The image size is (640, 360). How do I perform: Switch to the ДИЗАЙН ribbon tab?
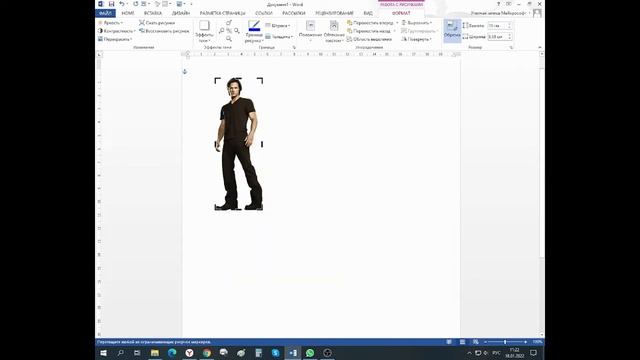coord(180,13)
